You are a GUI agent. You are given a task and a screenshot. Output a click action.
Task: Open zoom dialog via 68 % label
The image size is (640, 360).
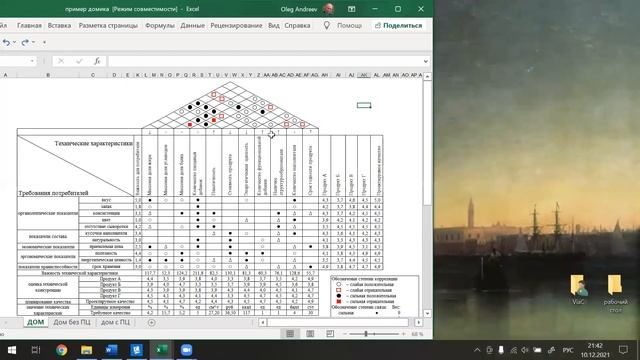point(417,334)
